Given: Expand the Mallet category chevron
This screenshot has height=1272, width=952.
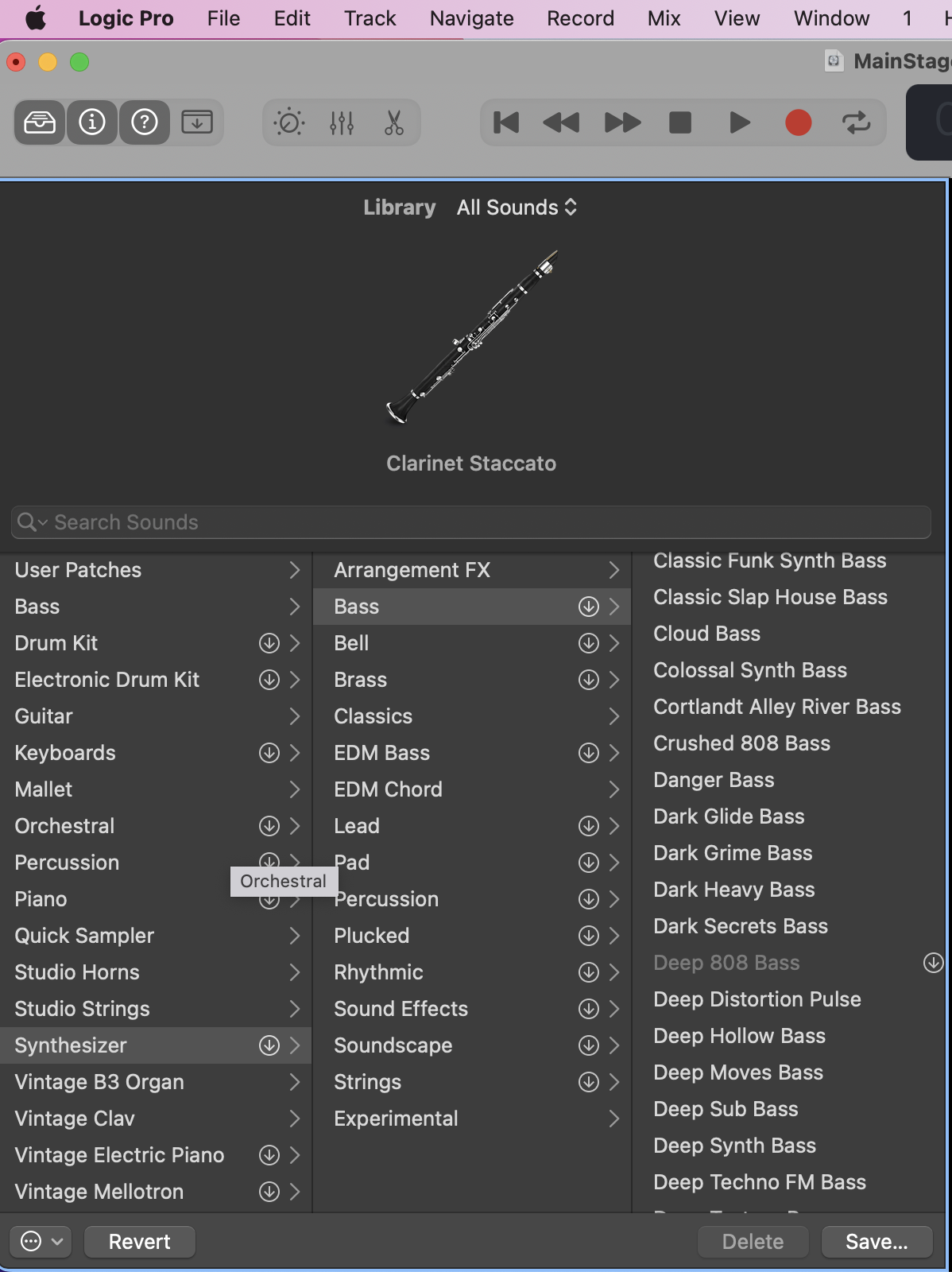Looking at the screenshot, I should [295, 789].
